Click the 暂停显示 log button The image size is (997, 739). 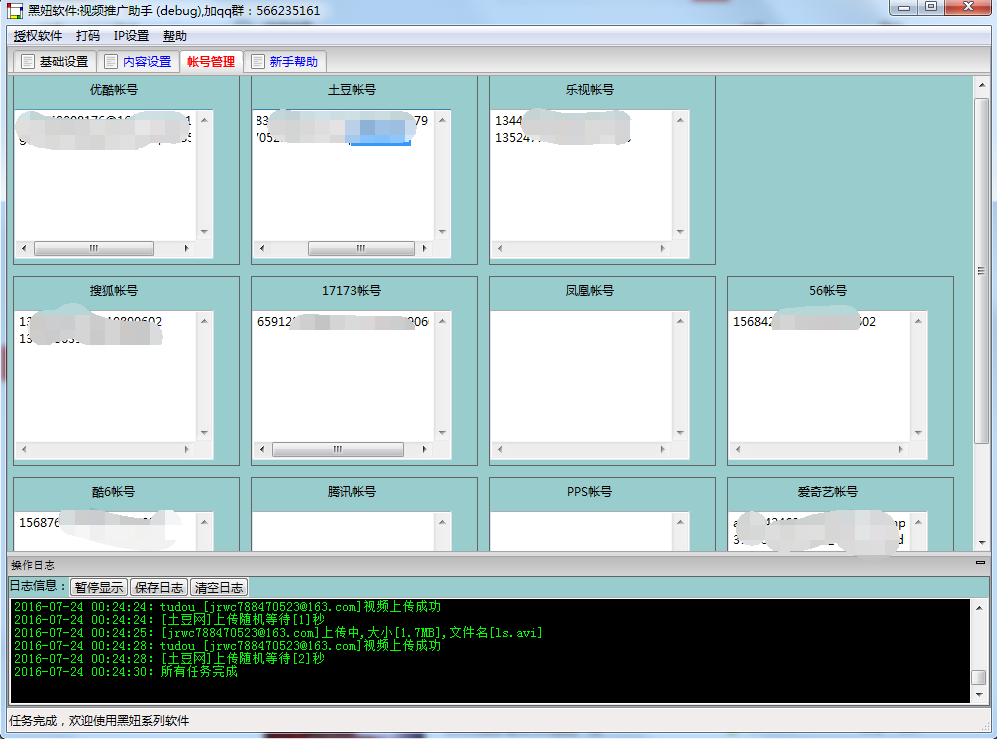(99, 587)
